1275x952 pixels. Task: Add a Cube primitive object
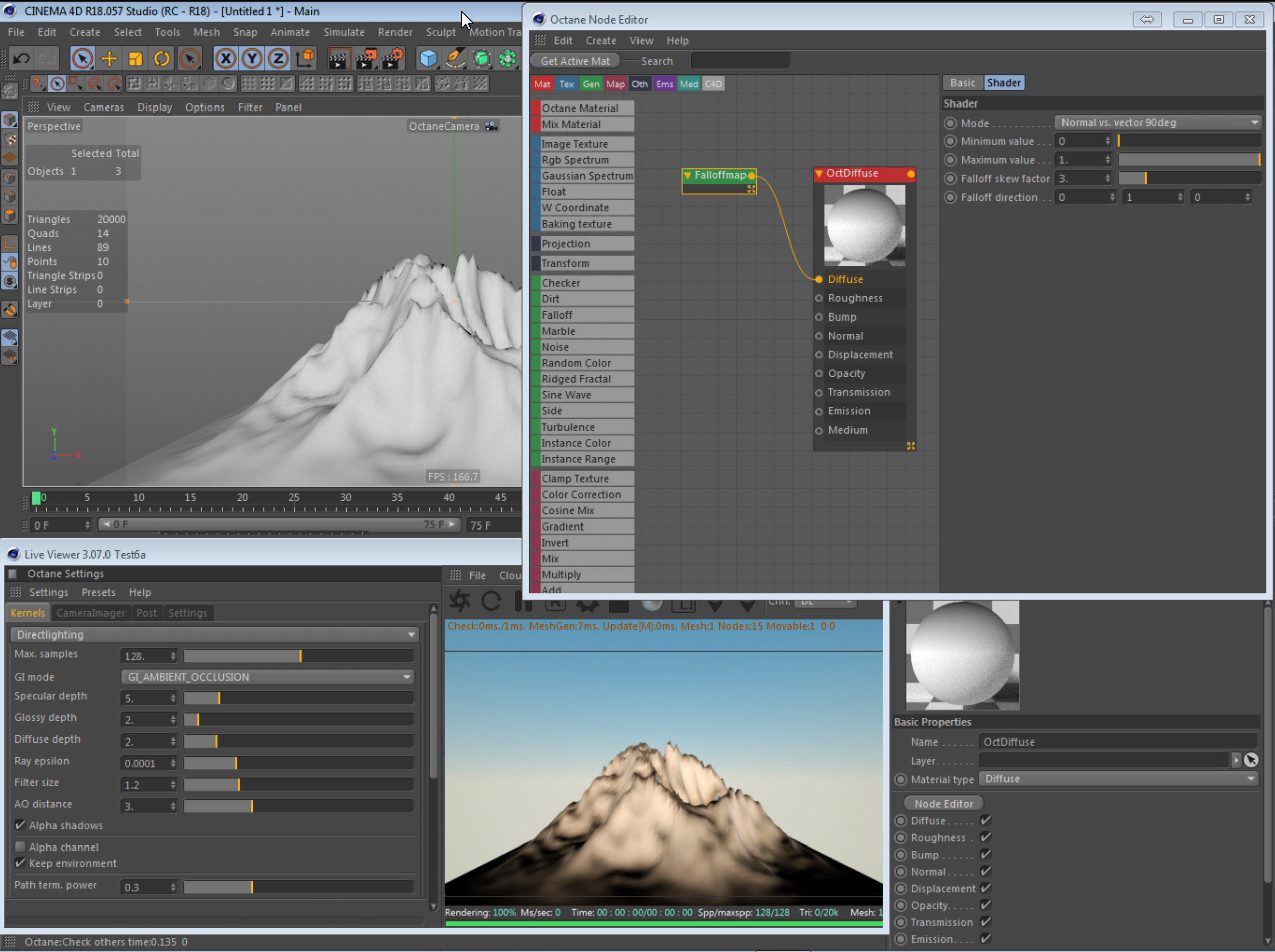(428, 59)
